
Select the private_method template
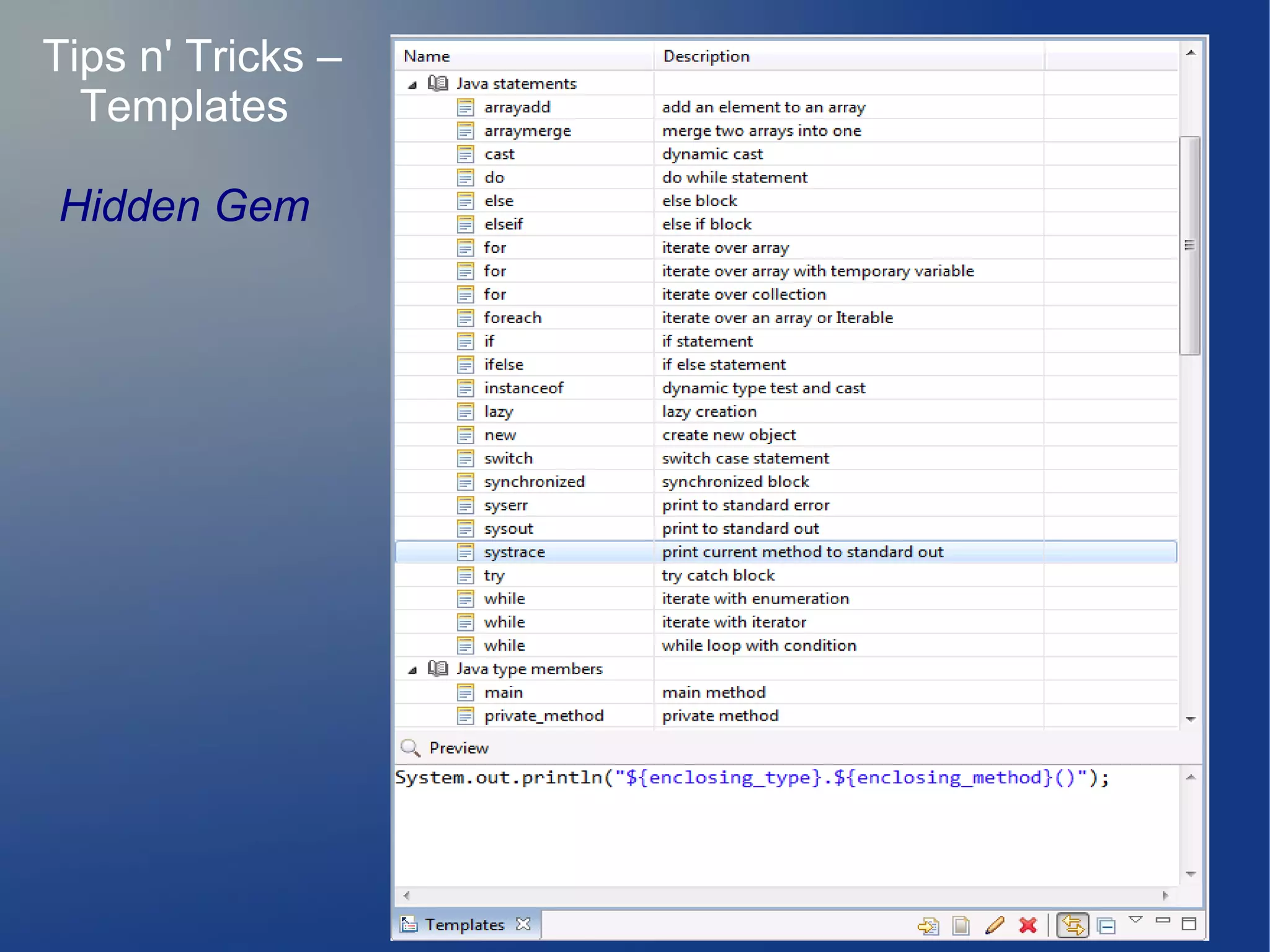(x=543, y=716)
